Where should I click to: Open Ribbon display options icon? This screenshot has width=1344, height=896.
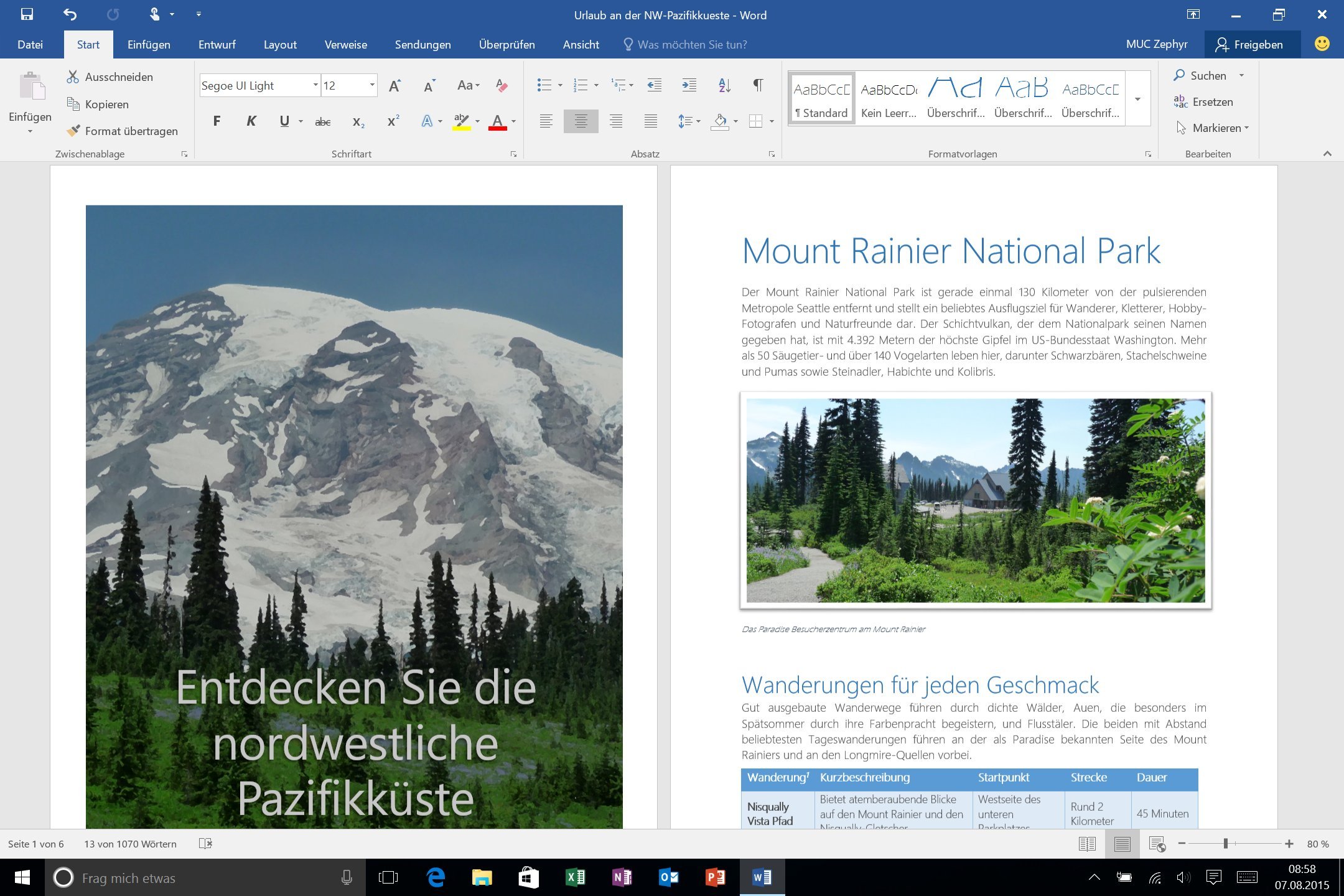point(1193,14)
